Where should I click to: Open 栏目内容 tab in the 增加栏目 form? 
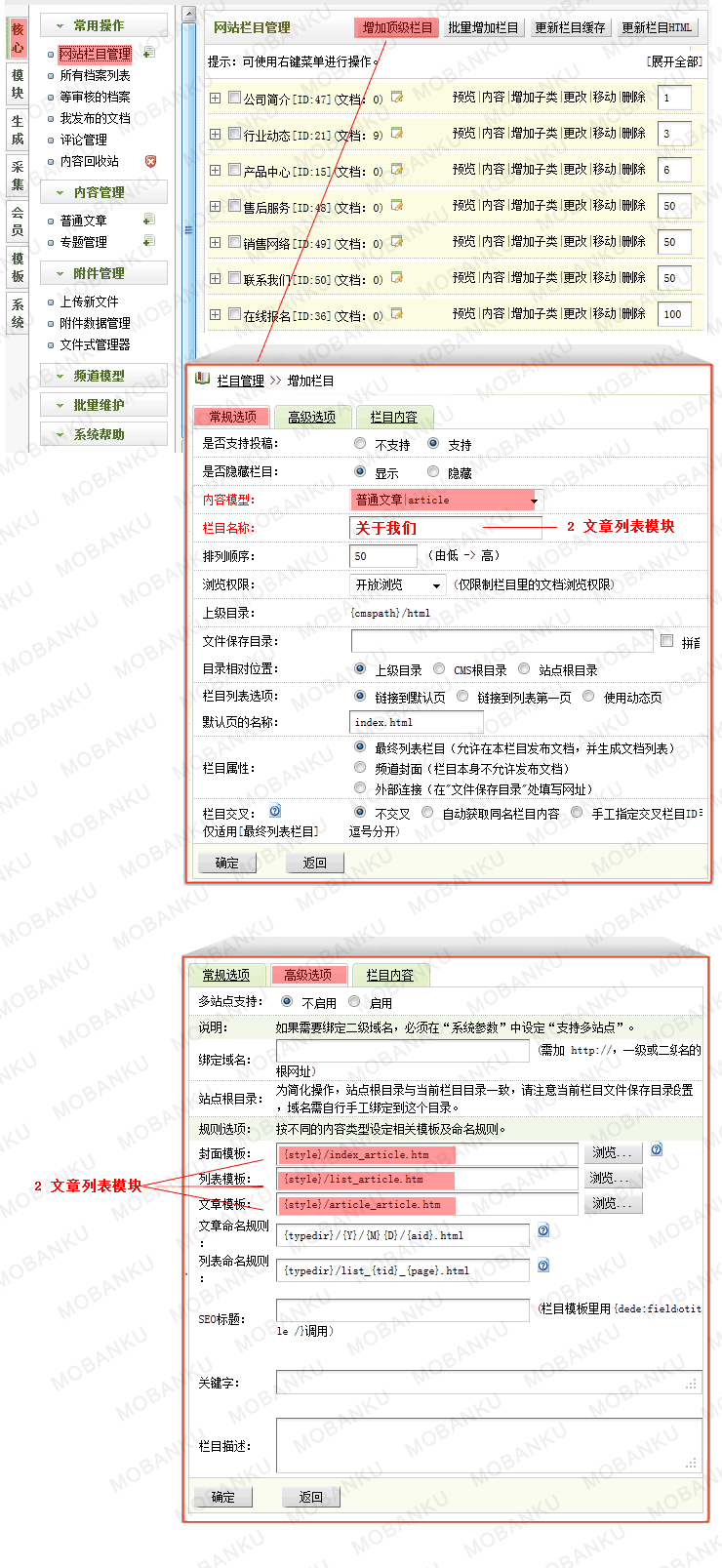point(393,417)
